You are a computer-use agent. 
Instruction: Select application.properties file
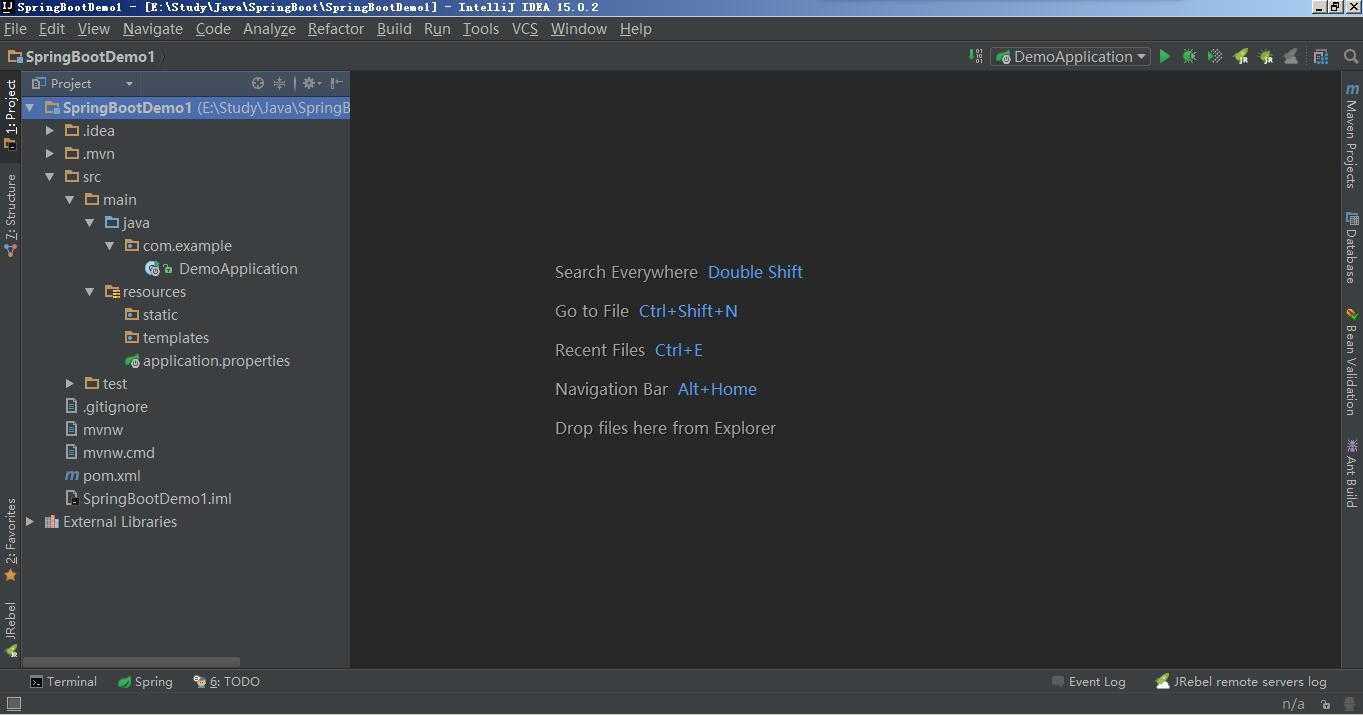(x=207, y=361)
